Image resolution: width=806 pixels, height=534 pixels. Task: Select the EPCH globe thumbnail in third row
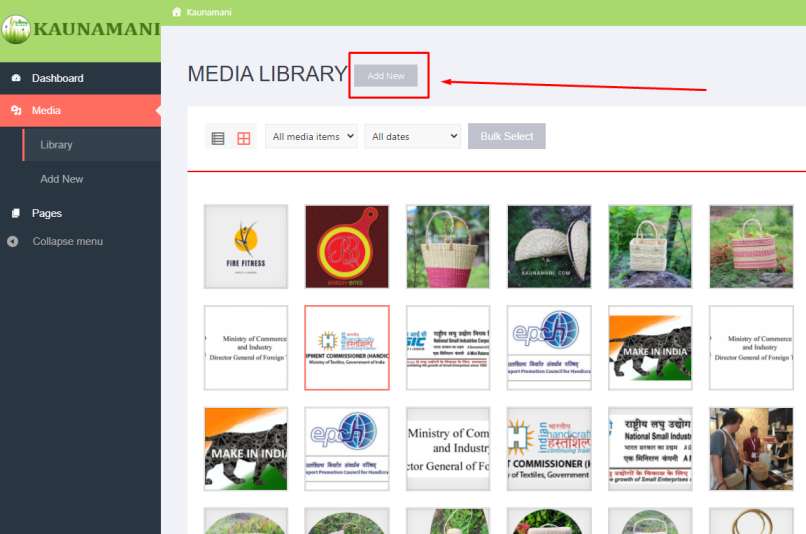coord(347,449)
